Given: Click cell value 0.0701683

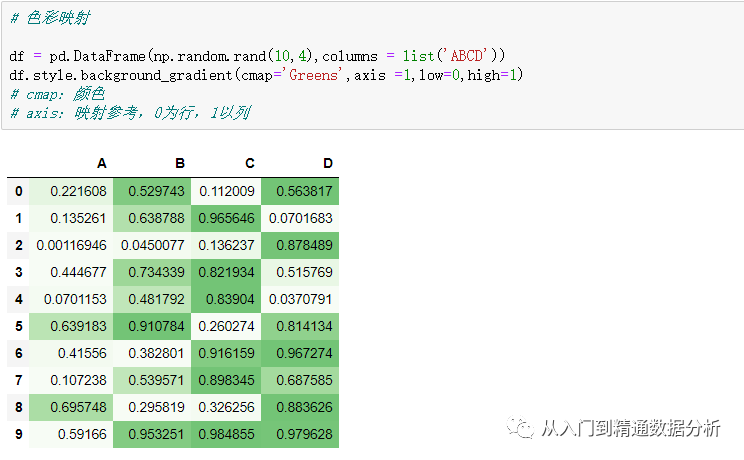Looking at the screenshot, I should pos(301,218).
